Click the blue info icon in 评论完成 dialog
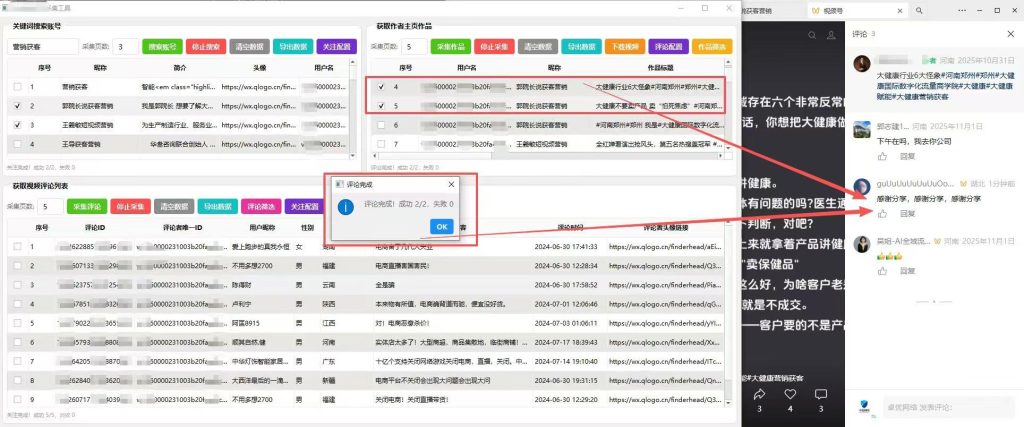This screenshot has height=427, width=1024. tap(346, 207)
